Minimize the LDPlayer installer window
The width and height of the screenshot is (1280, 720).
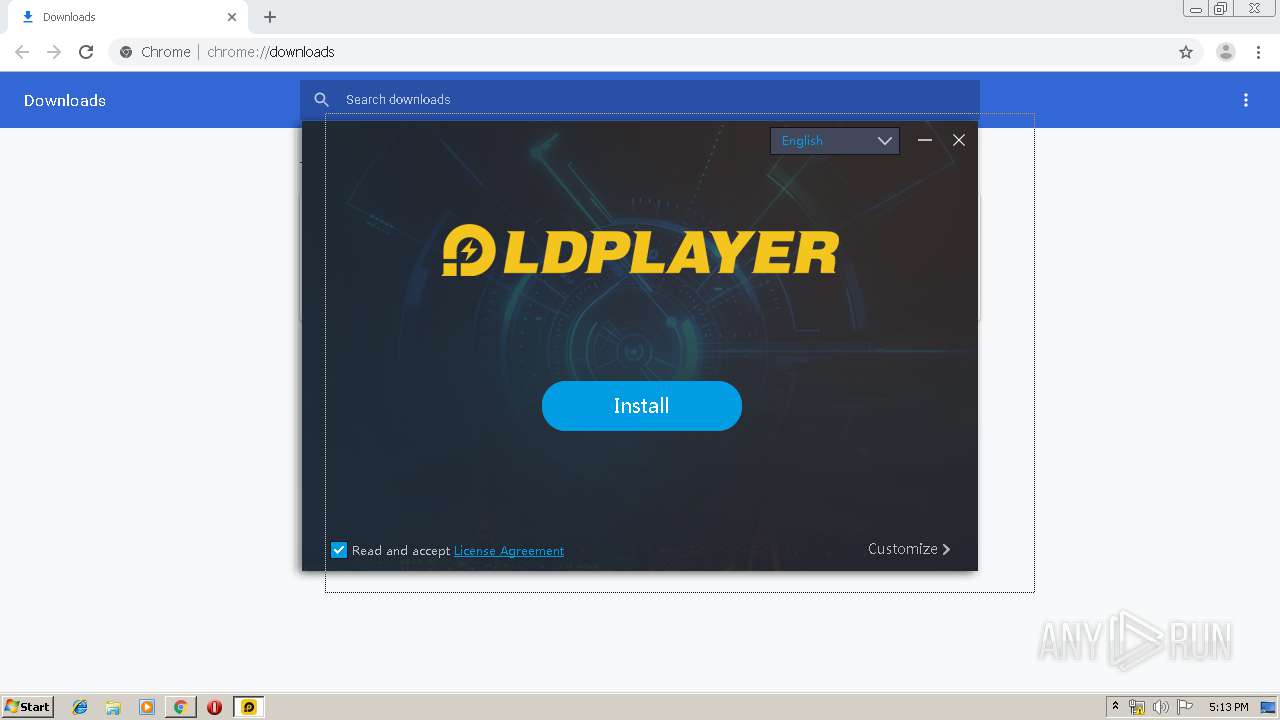tap(925, 140)
